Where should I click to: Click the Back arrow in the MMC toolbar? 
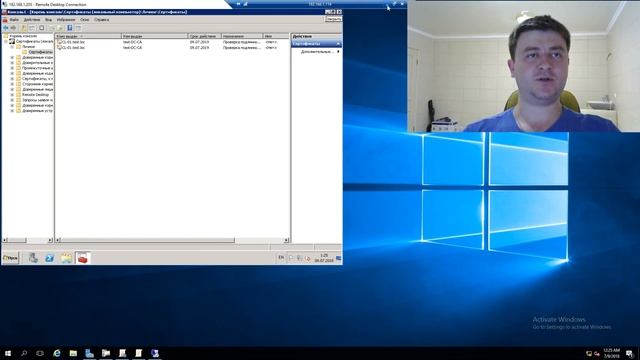(6, 28)
